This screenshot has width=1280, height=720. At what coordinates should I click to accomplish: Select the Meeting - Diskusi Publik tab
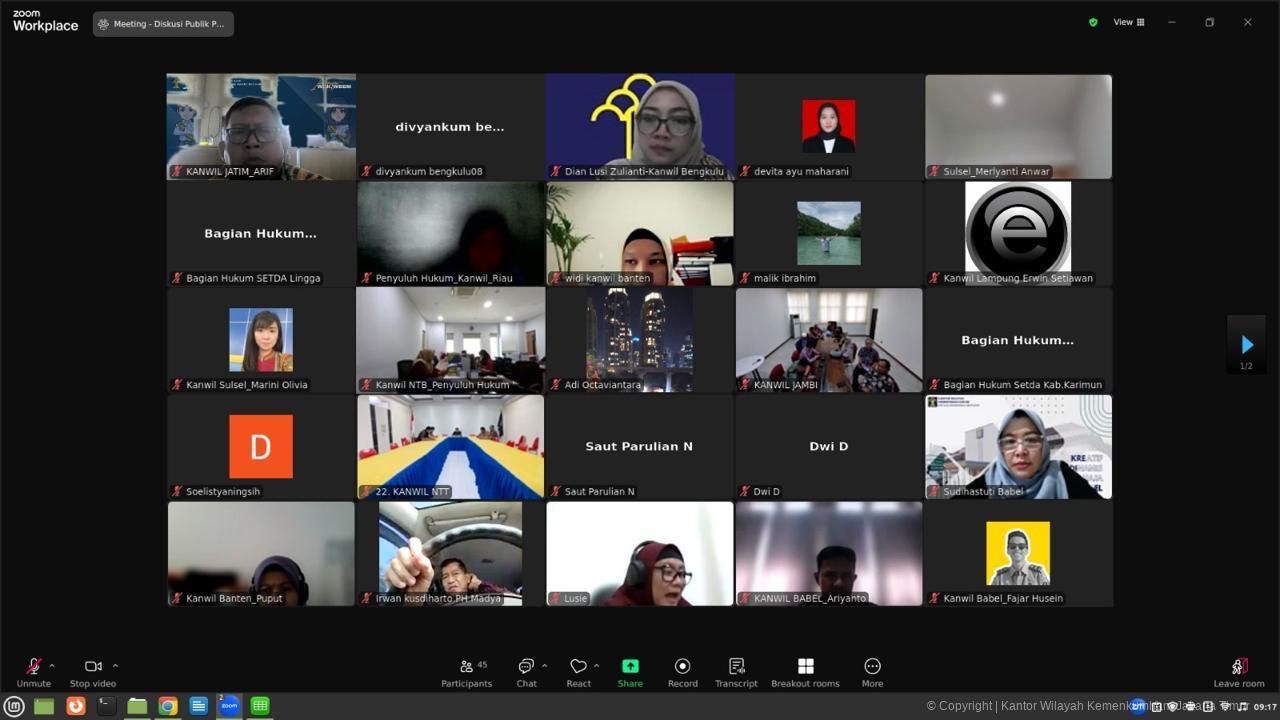click(x=163, y=24)
